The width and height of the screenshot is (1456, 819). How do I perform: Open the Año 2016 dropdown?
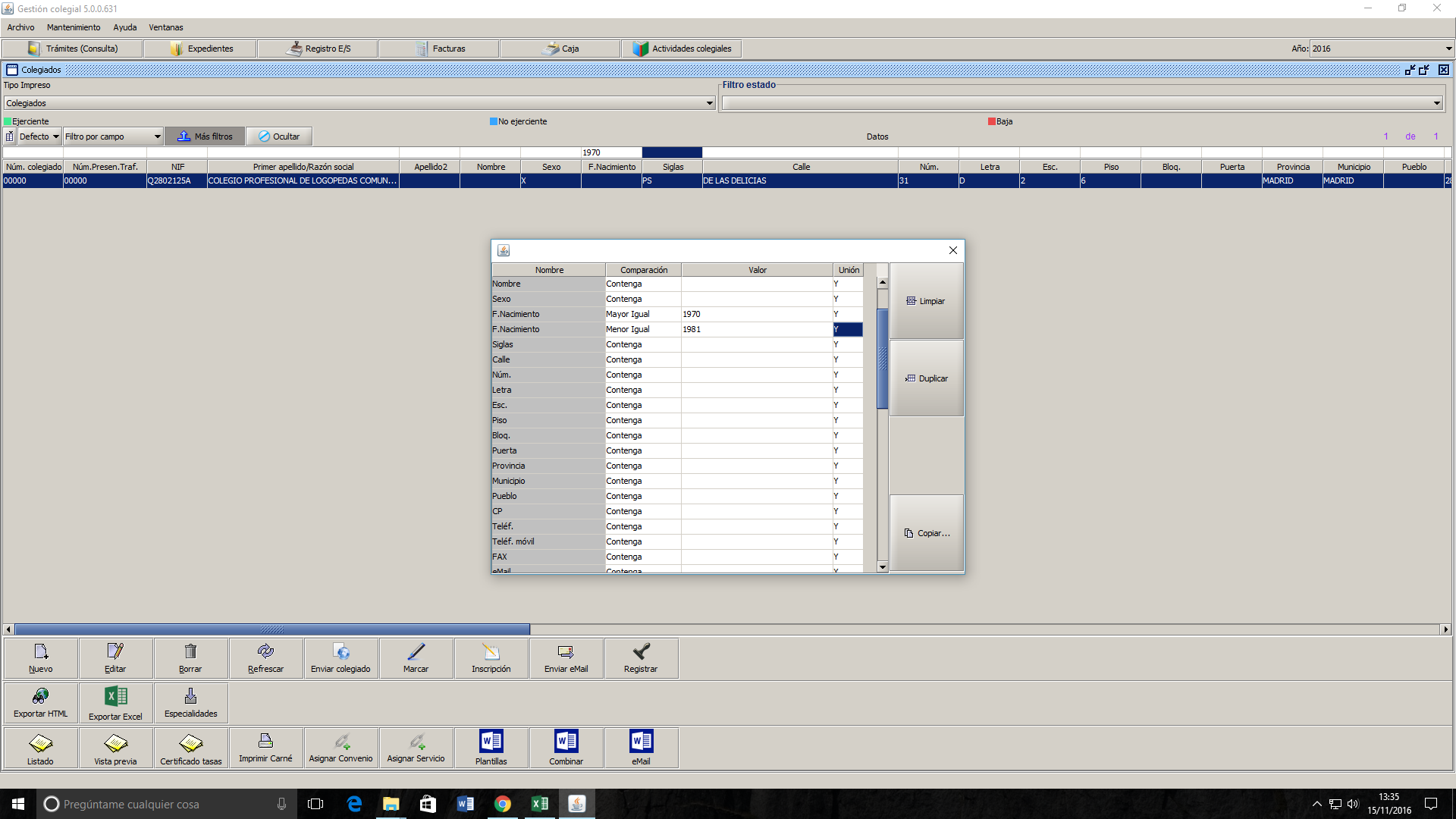pos(1448,49)
